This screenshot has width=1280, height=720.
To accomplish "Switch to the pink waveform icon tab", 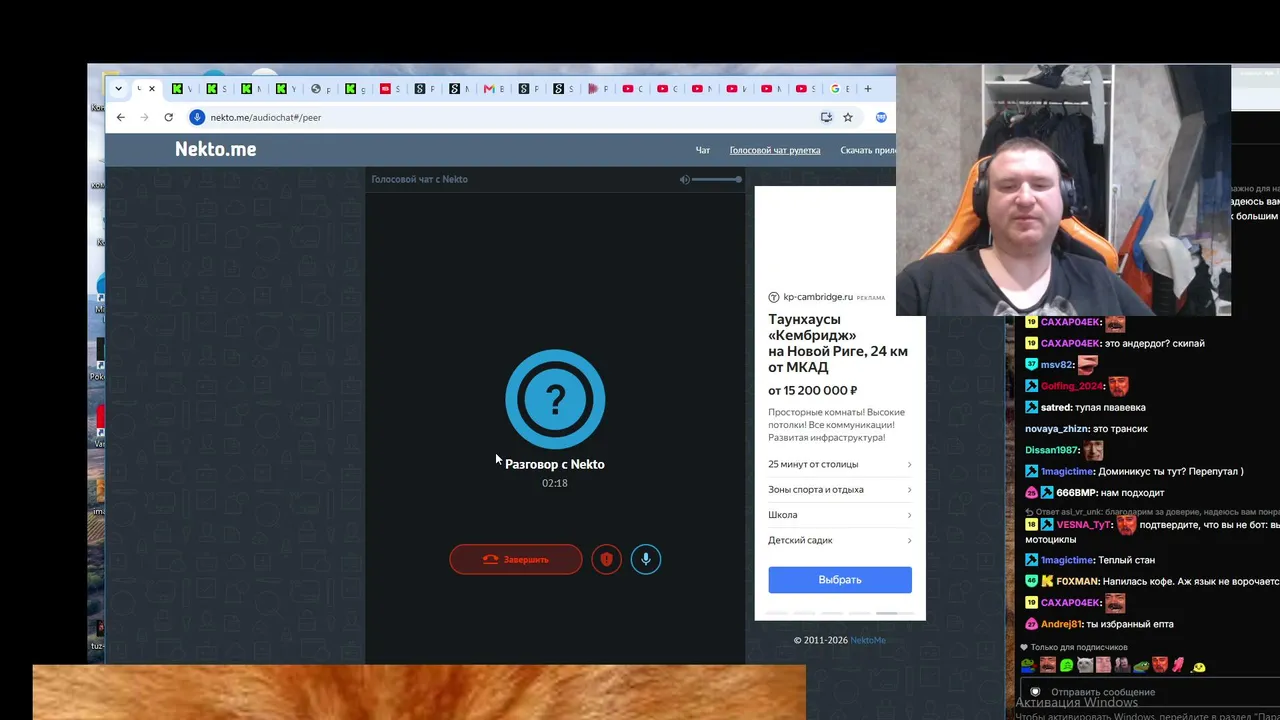I will tap(598, 89).
